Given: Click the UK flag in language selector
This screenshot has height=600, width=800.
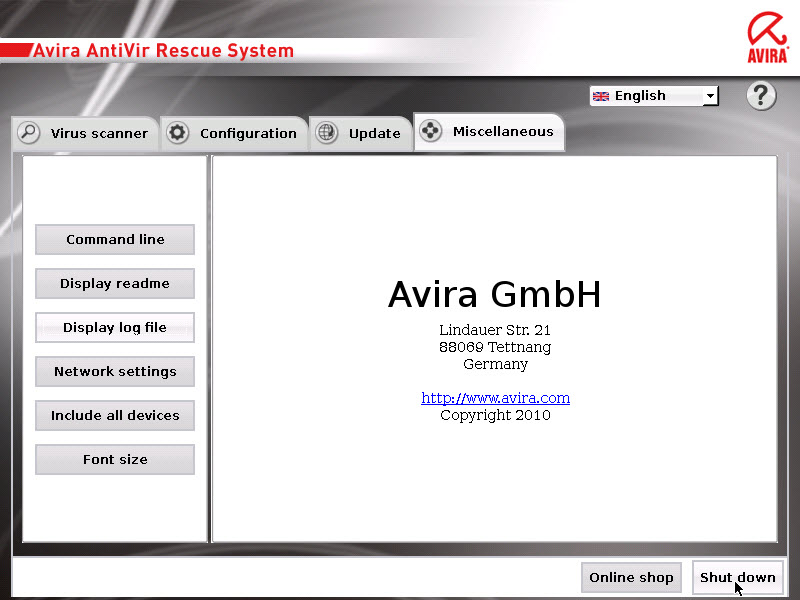Looking at the screenshot, I should coord(601,96).
